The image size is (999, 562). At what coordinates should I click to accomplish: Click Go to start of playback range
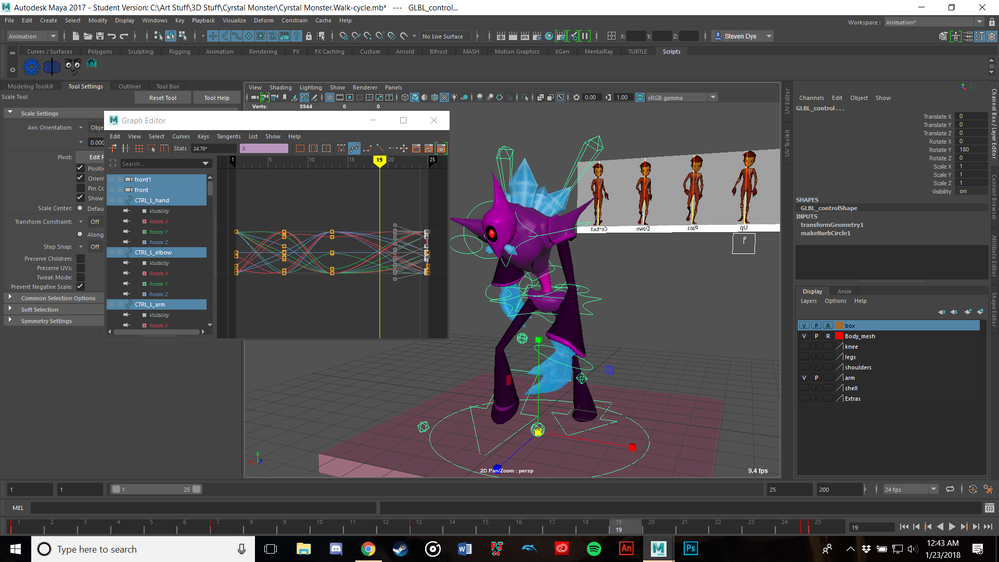tap(904, 526)
